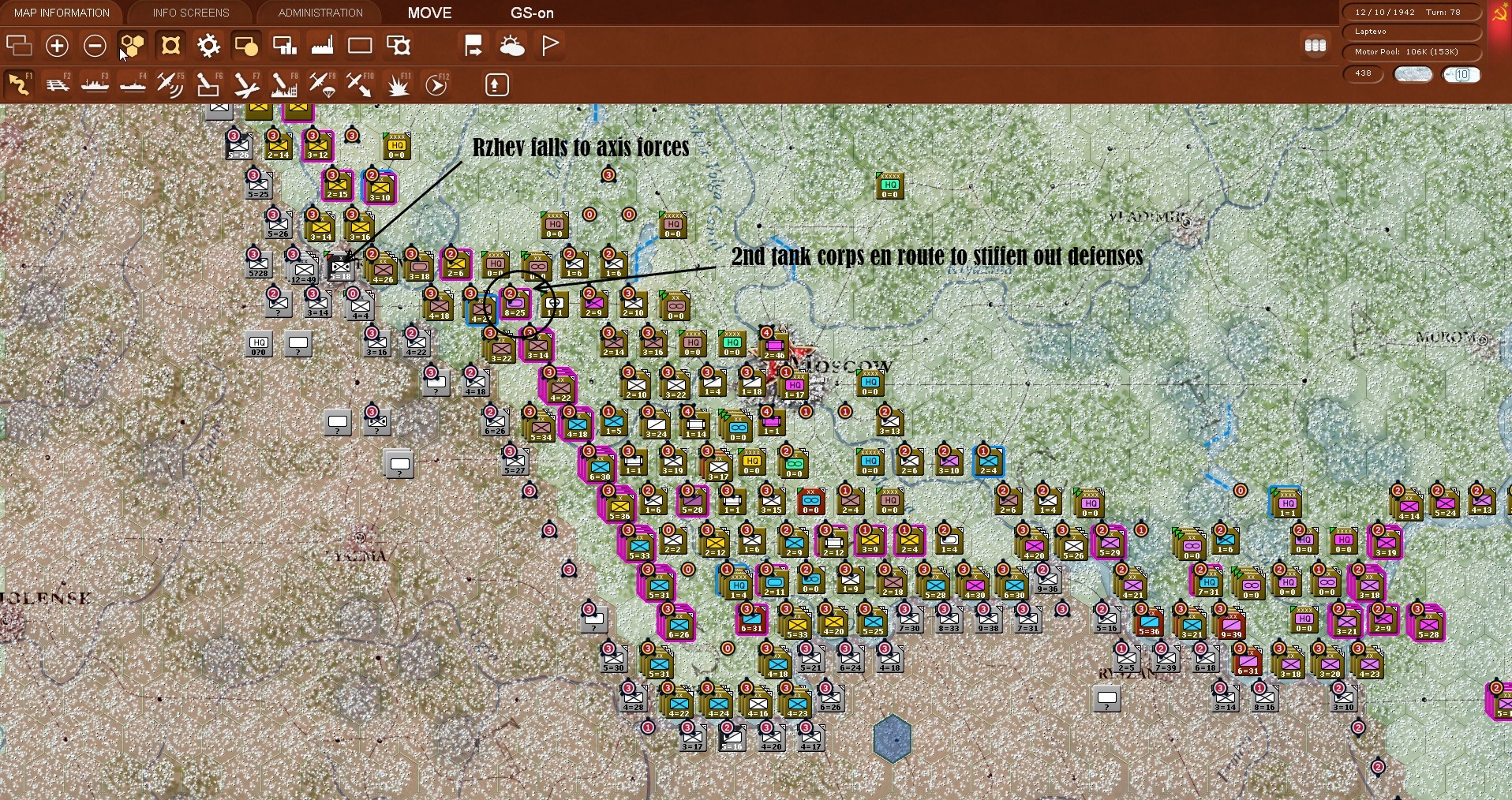Click the Motor Pool 106K field
The width and height of the screenshot is (1512, 800).
(x=1412, y=52)
